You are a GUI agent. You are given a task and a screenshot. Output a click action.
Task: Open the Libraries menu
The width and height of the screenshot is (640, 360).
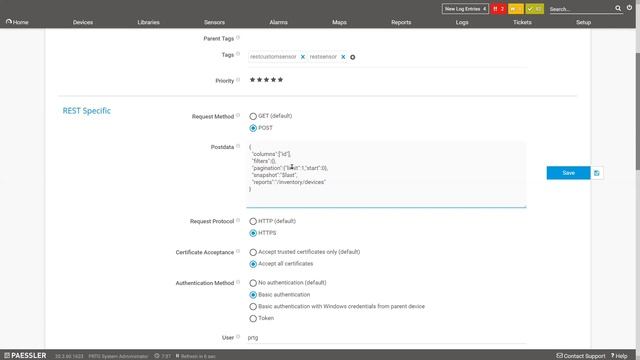pos(149,22)
